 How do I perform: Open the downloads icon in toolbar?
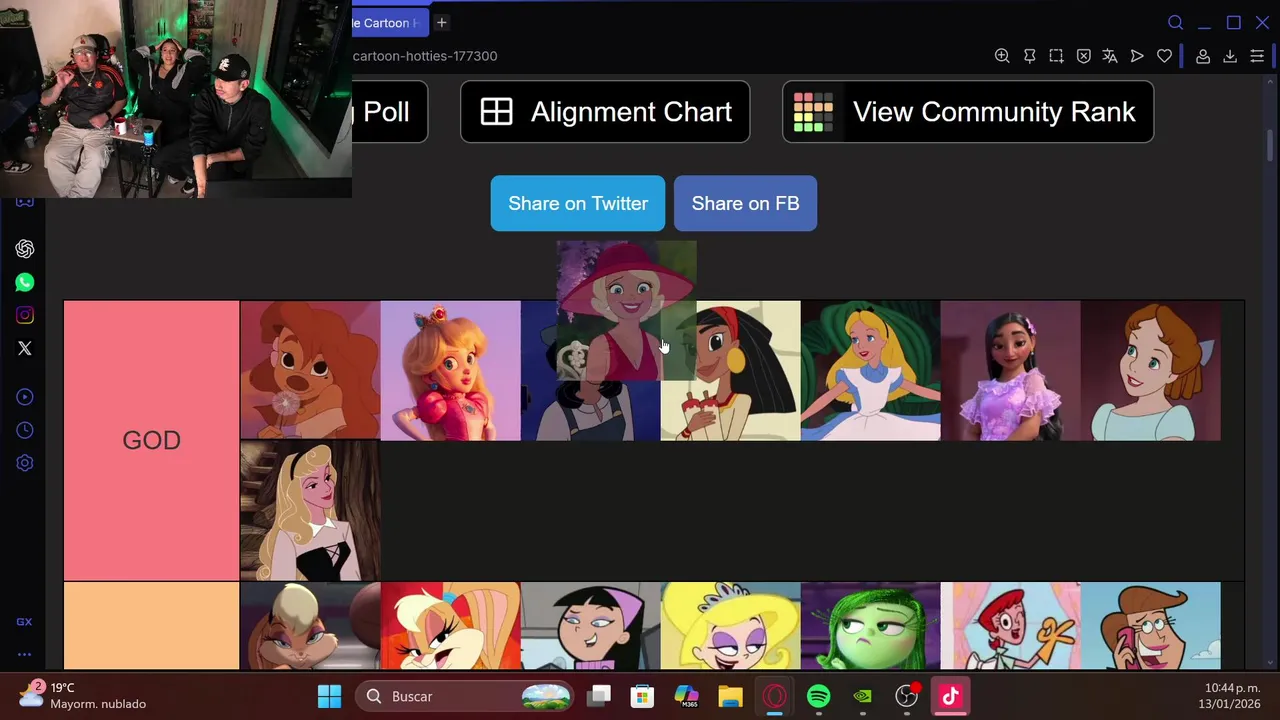[x=1230, y=56]
